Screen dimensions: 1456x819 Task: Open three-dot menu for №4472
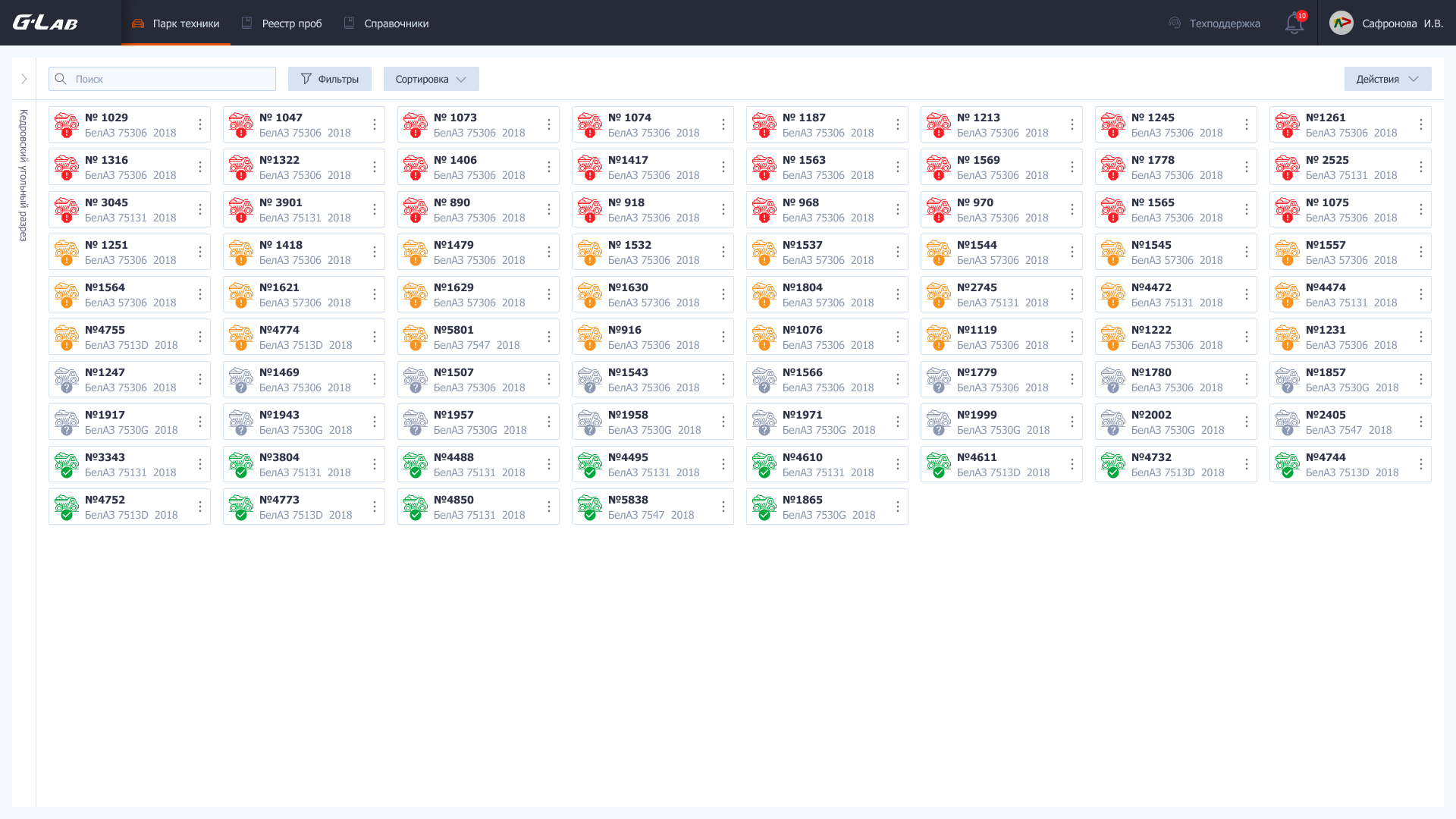coord(1247,294)
